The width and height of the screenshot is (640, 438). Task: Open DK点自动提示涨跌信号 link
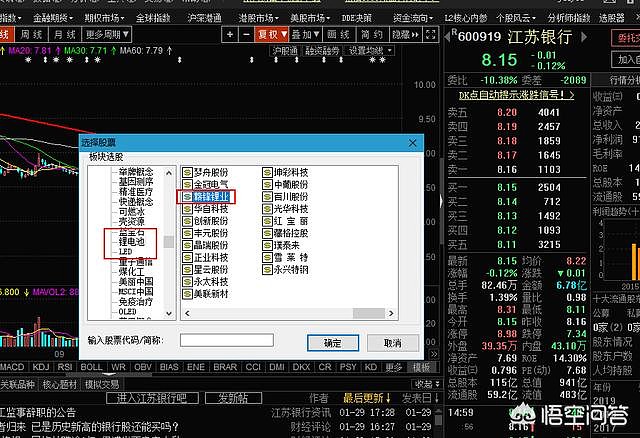click(516, 95)
